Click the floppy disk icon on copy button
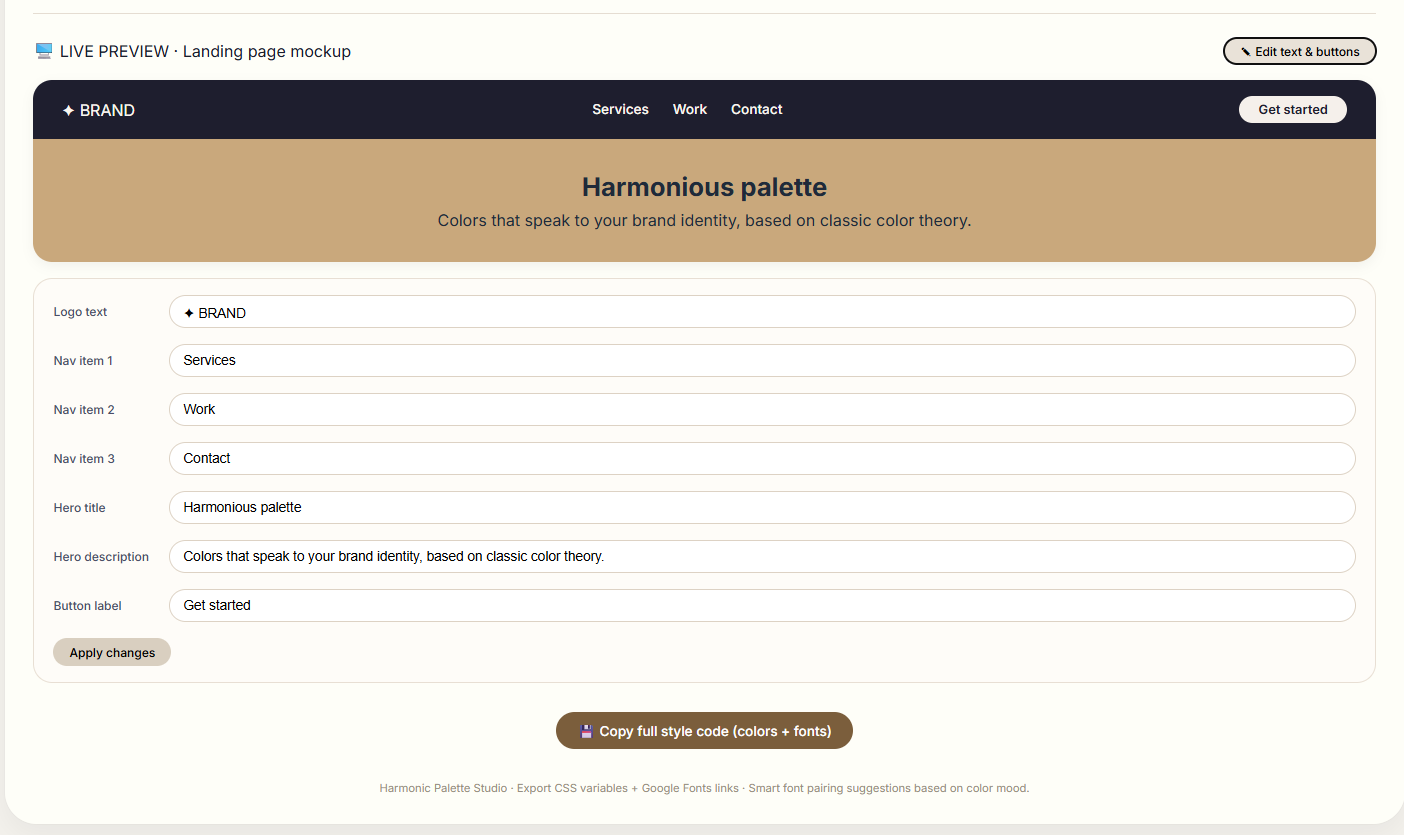This screenshot has width=1404, height=835. (586, 731)
